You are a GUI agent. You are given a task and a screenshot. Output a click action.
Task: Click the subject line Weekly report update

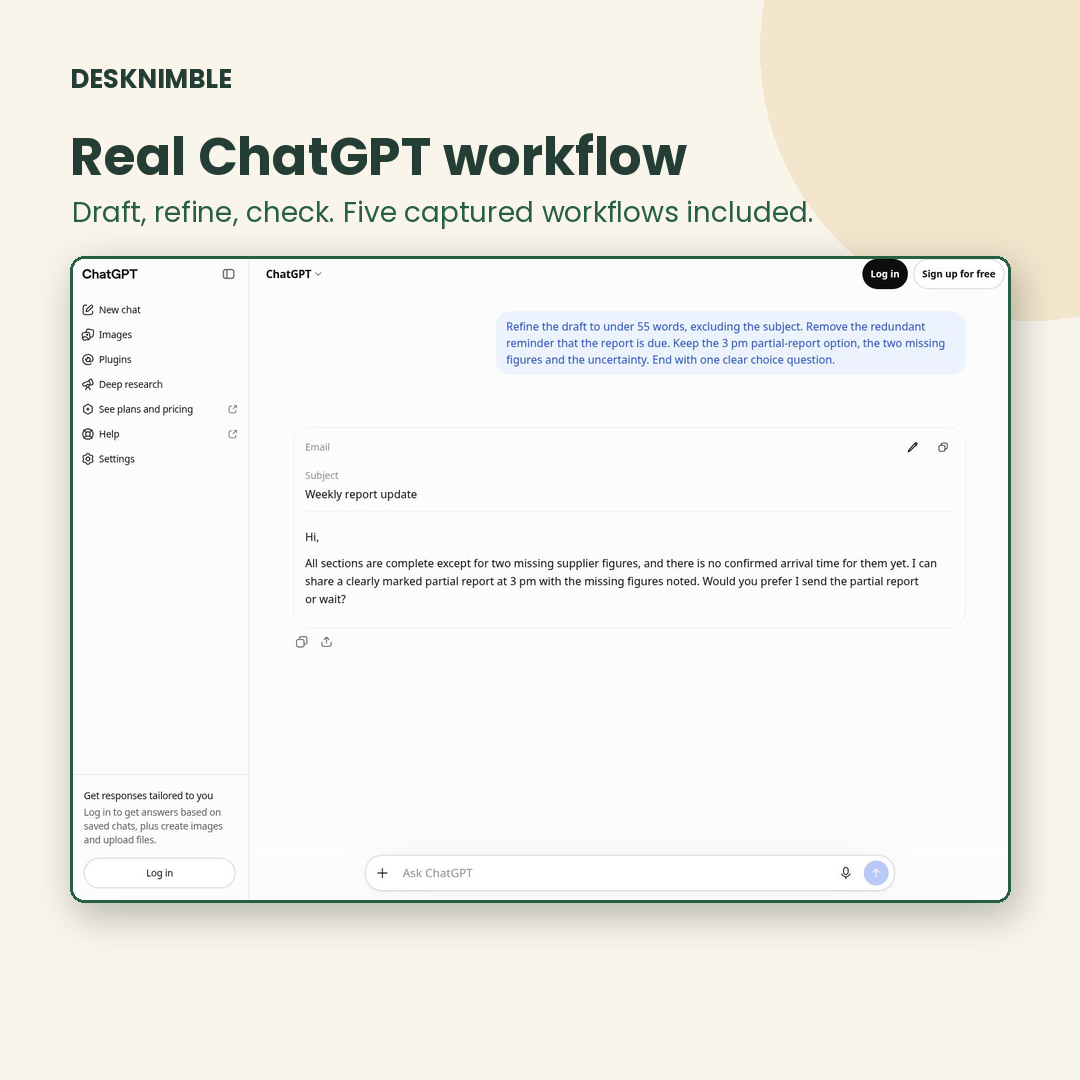[361, 495]
